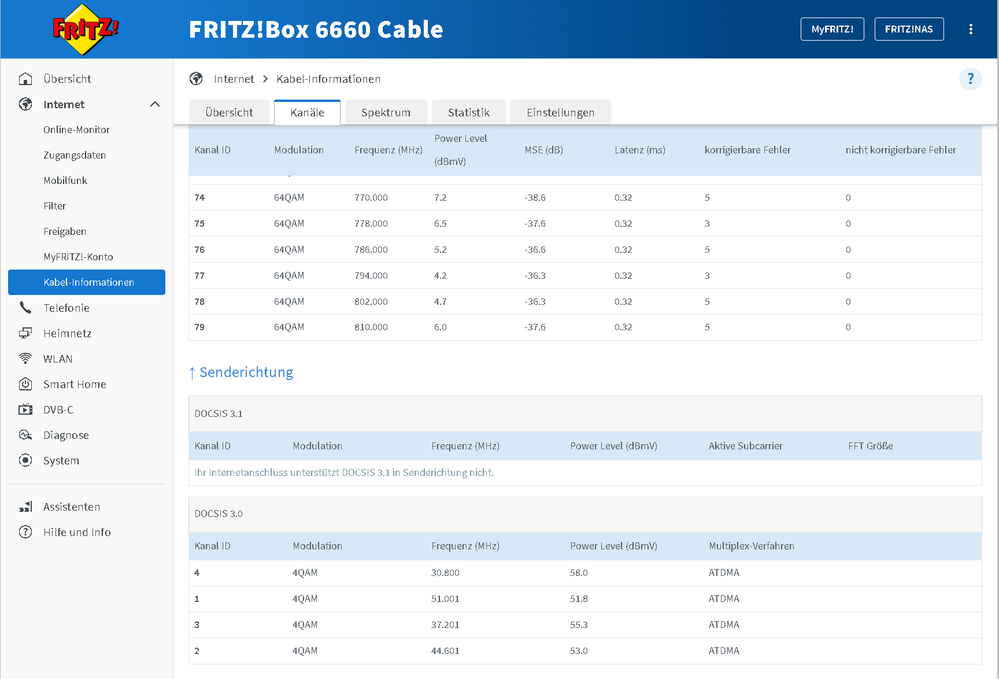
Task: Click the house icon beside Übersicht
Action: tap(25, 79)
